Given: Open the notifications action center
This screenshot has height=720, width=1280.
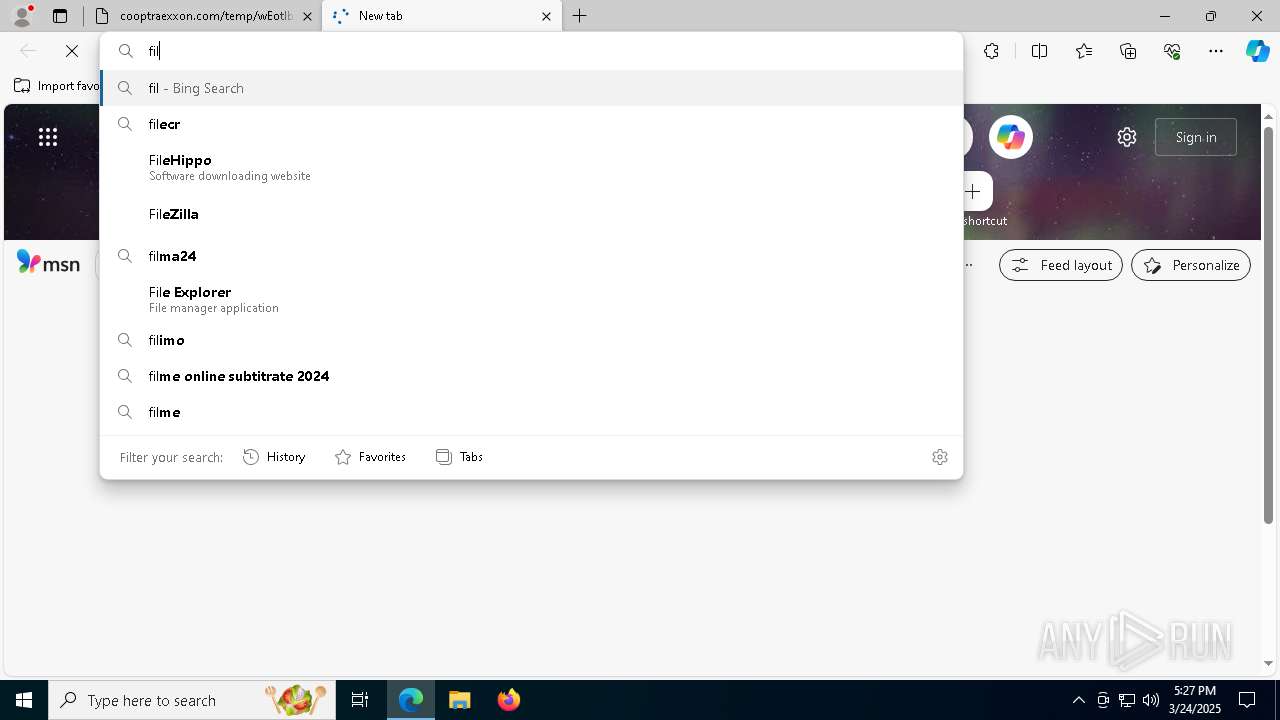Looking at the screenshot, I should [1247, 700].
